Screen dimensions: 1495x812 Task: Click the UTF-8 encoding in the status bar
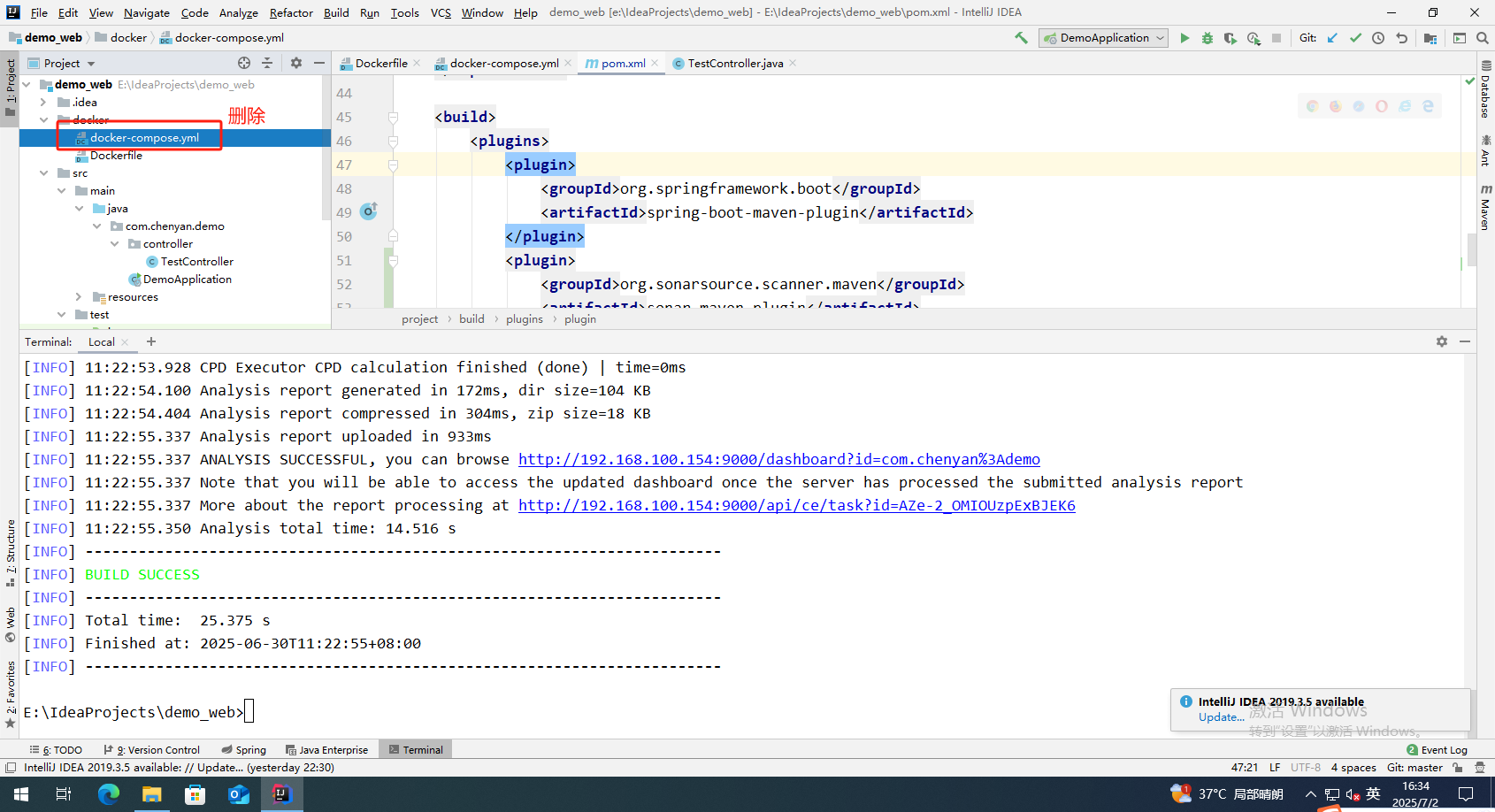tap(1305, 767)
